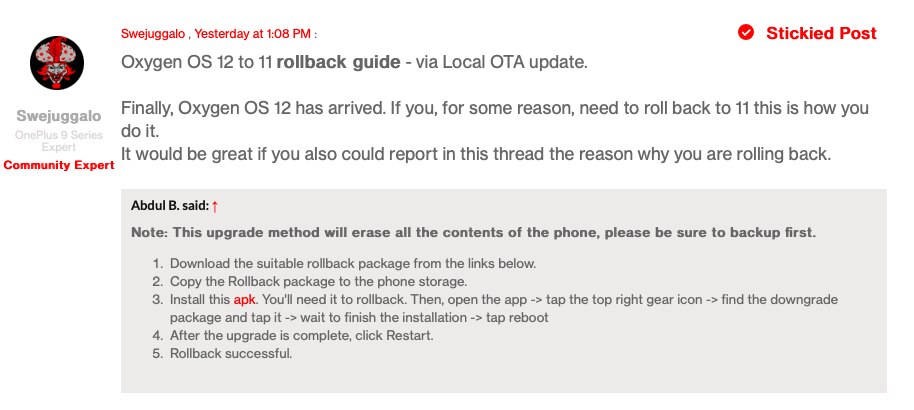Select the grey Swejuggalo username below the avatar
The height and width of the screenshot is (410, 914).
point(58,116)
